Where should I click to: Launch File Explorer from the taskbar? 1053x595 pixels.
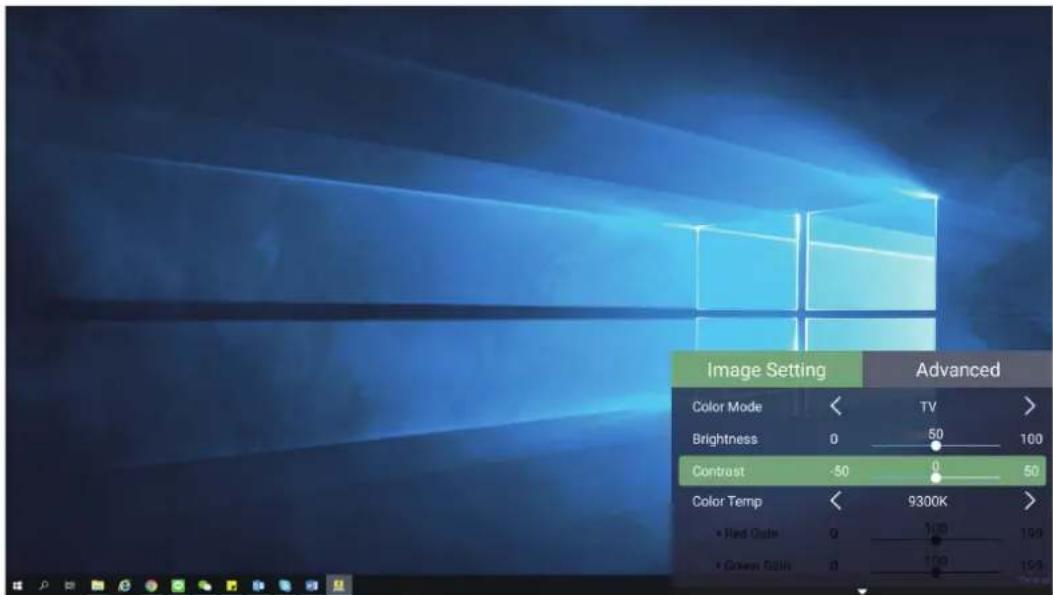pyautogui.click(x=97, y=586)
